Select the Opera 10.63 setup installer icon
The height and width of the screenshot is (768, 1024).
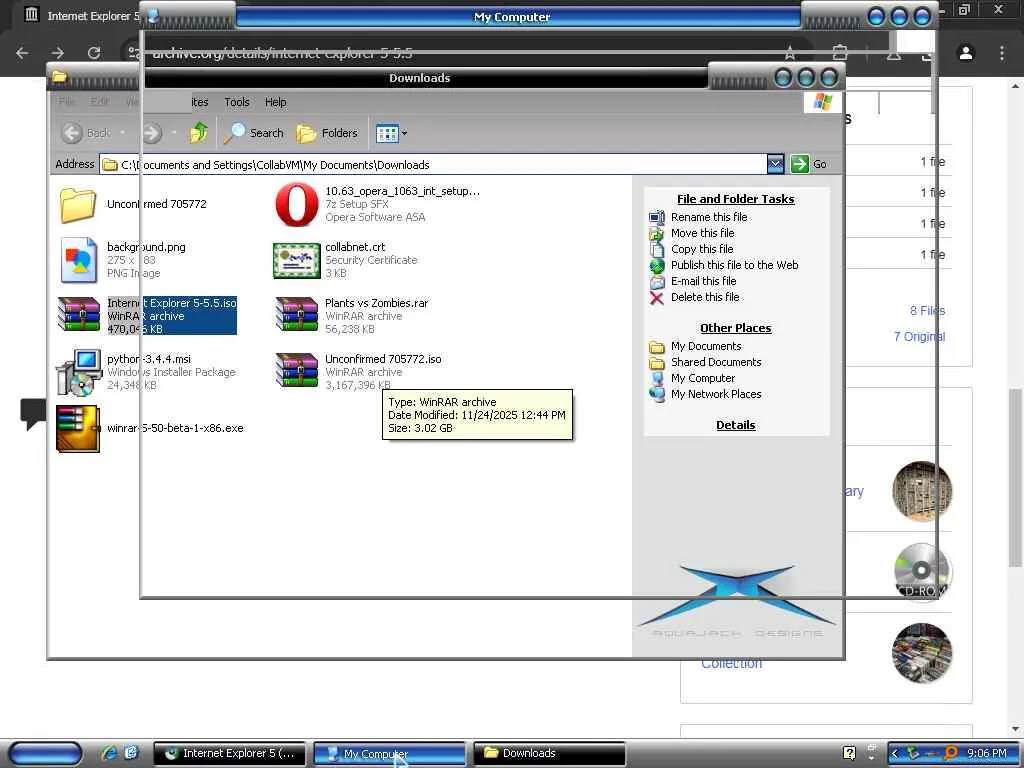(x=296, y=204)
